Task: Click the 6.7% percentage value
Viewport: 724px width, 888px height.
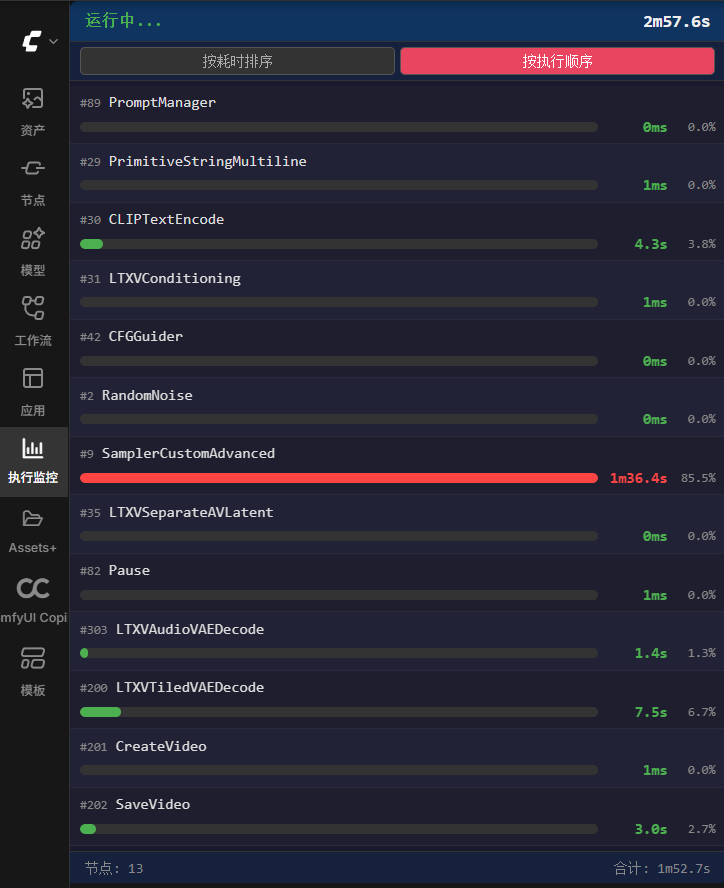Action: (702, 712)
